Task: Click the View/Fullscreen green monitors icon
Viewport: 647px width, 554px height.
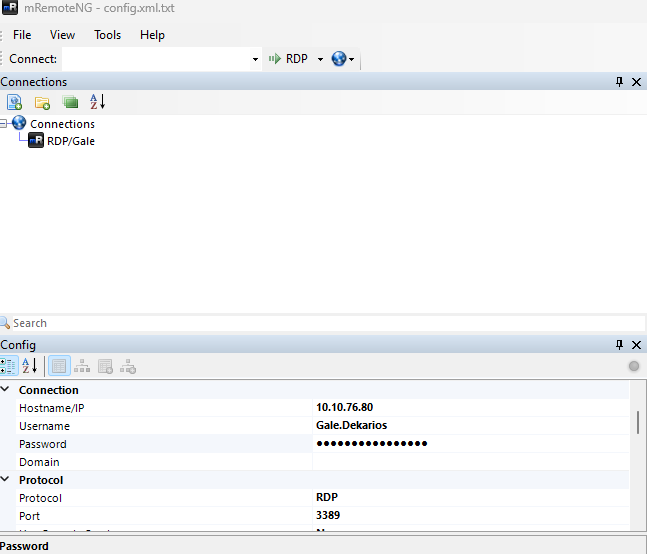Action: pos(69,102)
